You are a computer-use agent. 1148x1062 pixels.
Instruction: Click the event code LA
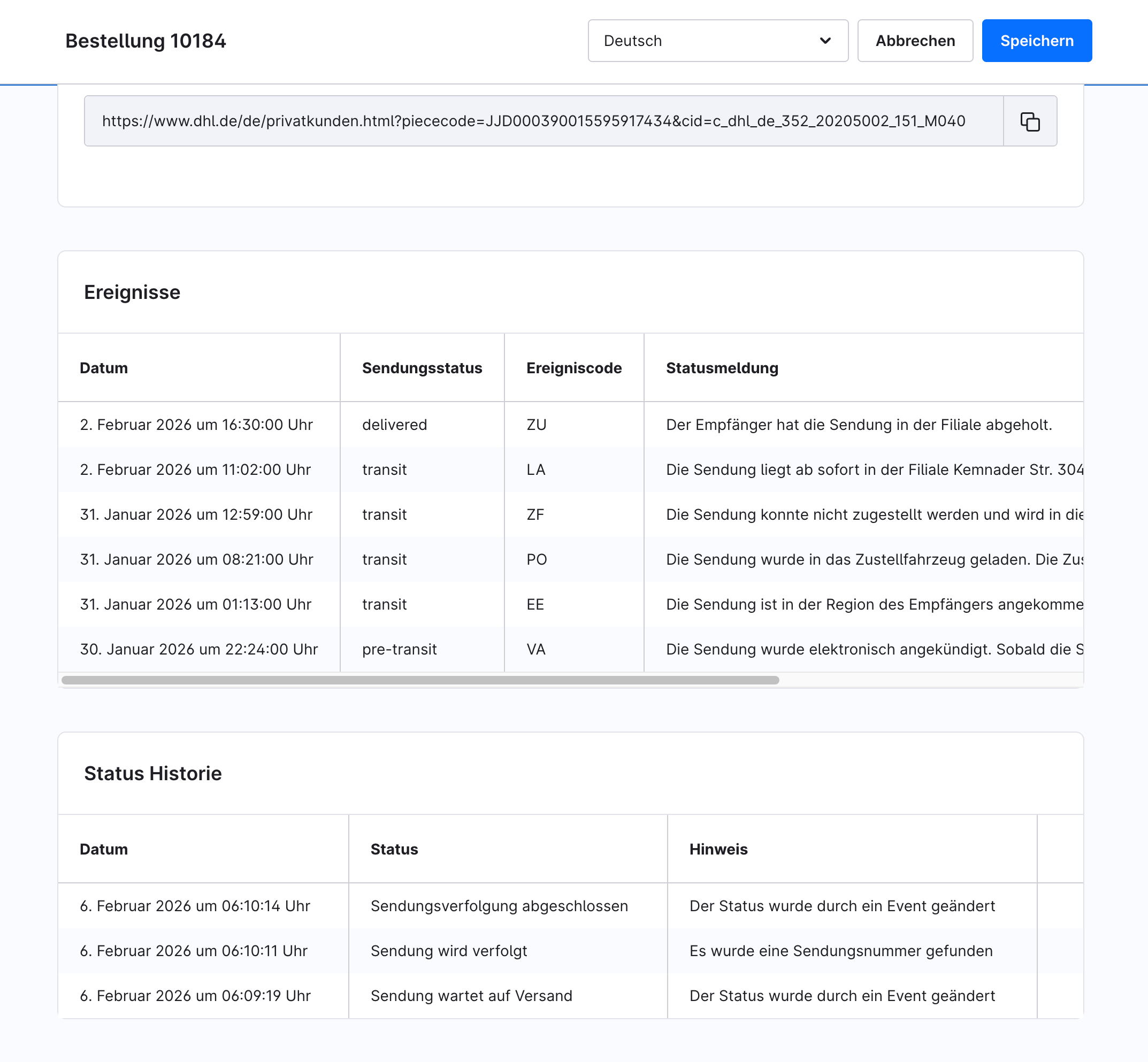(536, 470)
